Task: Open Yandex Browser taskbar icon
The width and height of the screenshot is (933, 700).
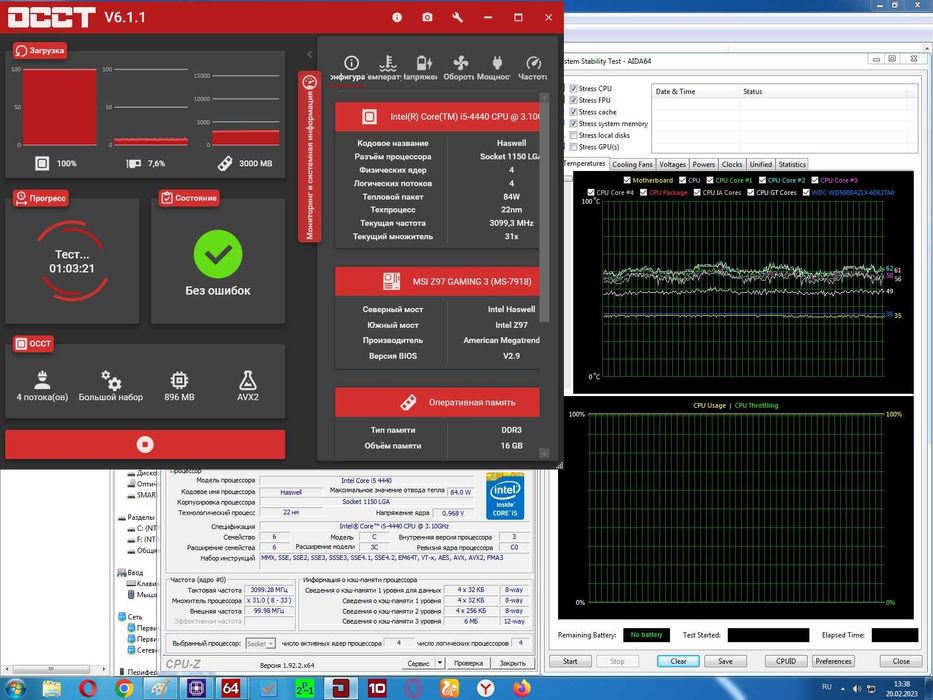Action: pos(486,689)
